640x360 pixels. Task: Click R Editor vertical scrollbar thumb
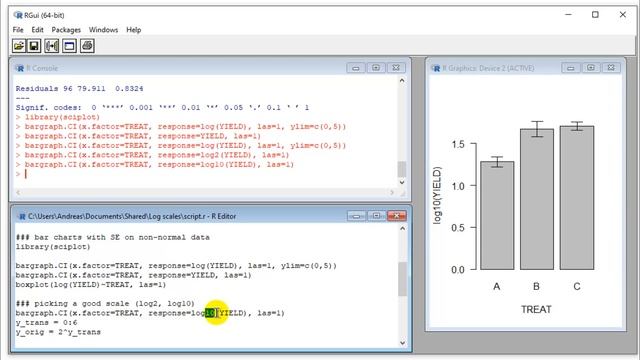click(x=402, y=279)
